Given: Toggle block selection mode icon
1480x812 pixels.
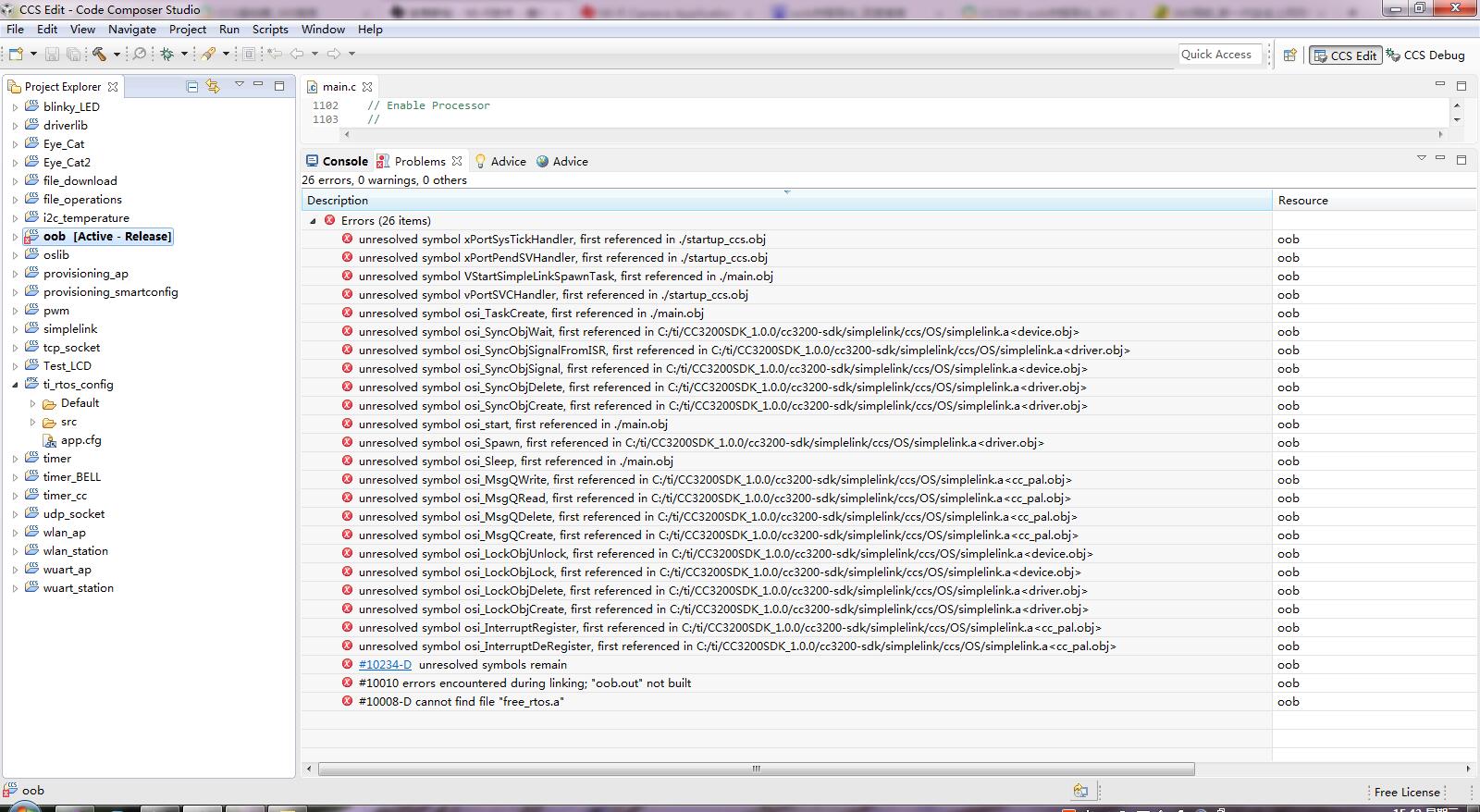Looking at the screenshot, I should tap(249, 54).
